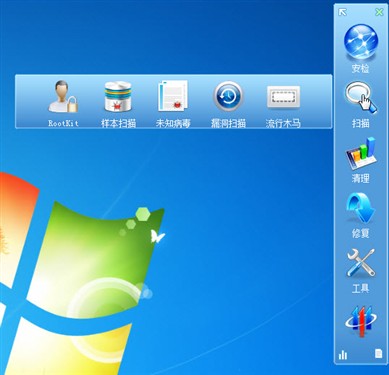This screenshot has height=375, width=389.
Task: Open the 安检 globe icon
Action: pyautogui.click(x=361, y=42)
